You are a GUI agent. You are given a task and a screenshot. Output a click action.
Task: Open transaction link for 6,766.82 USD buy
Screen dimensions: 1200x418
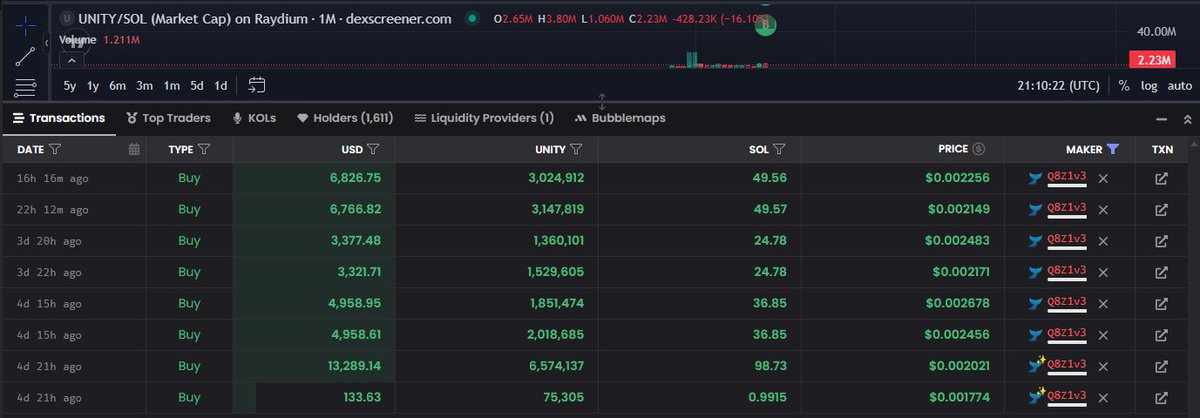[1161, 210]
